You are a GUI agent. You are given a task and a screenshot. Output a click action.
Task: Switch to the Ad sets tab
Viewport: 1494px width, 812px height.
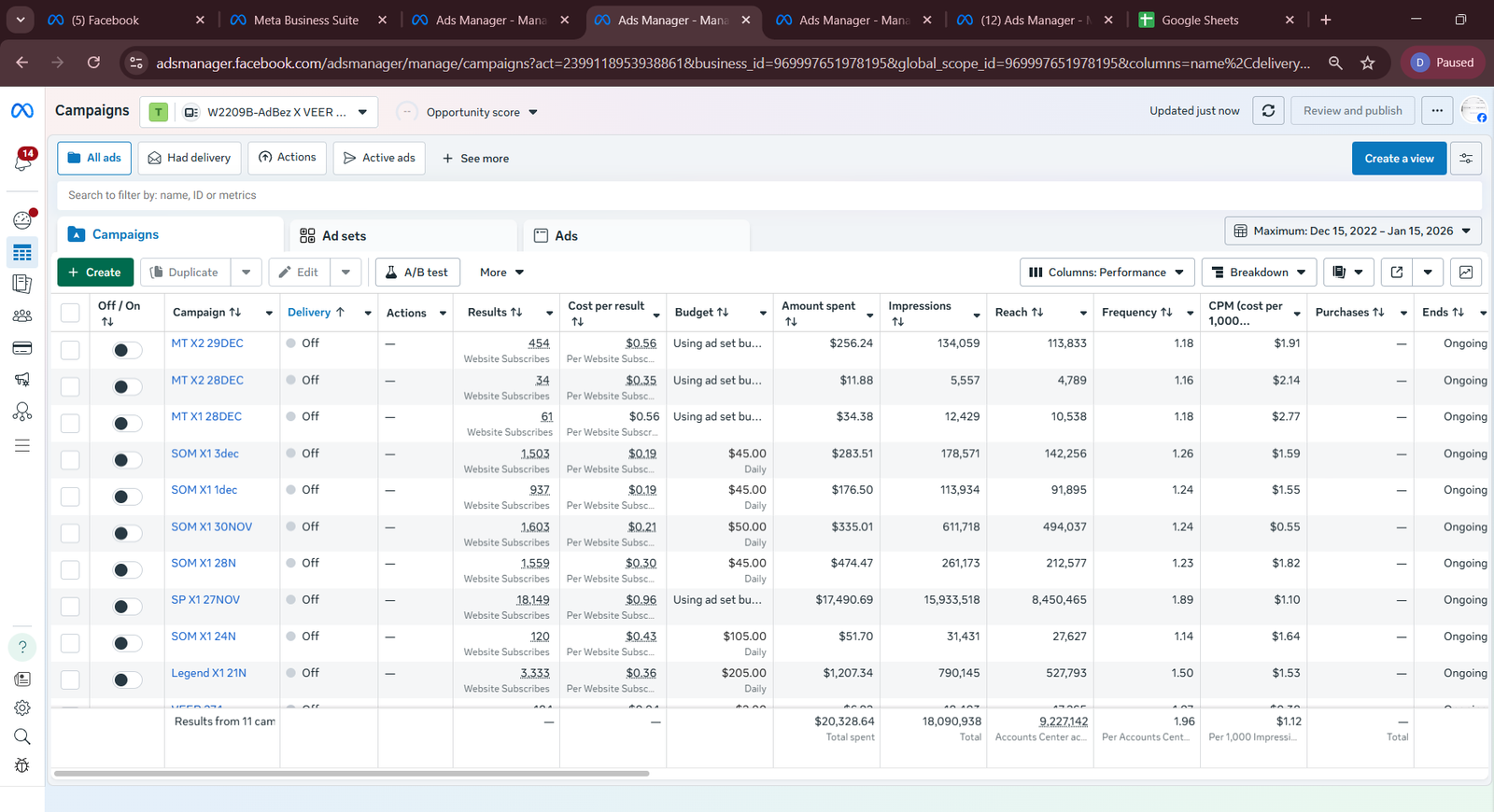tap(344, 236)
